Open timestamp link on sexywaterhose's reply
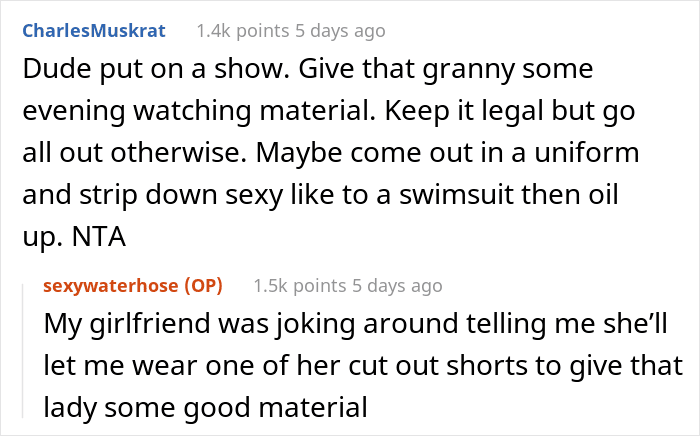 pos(397,286)
